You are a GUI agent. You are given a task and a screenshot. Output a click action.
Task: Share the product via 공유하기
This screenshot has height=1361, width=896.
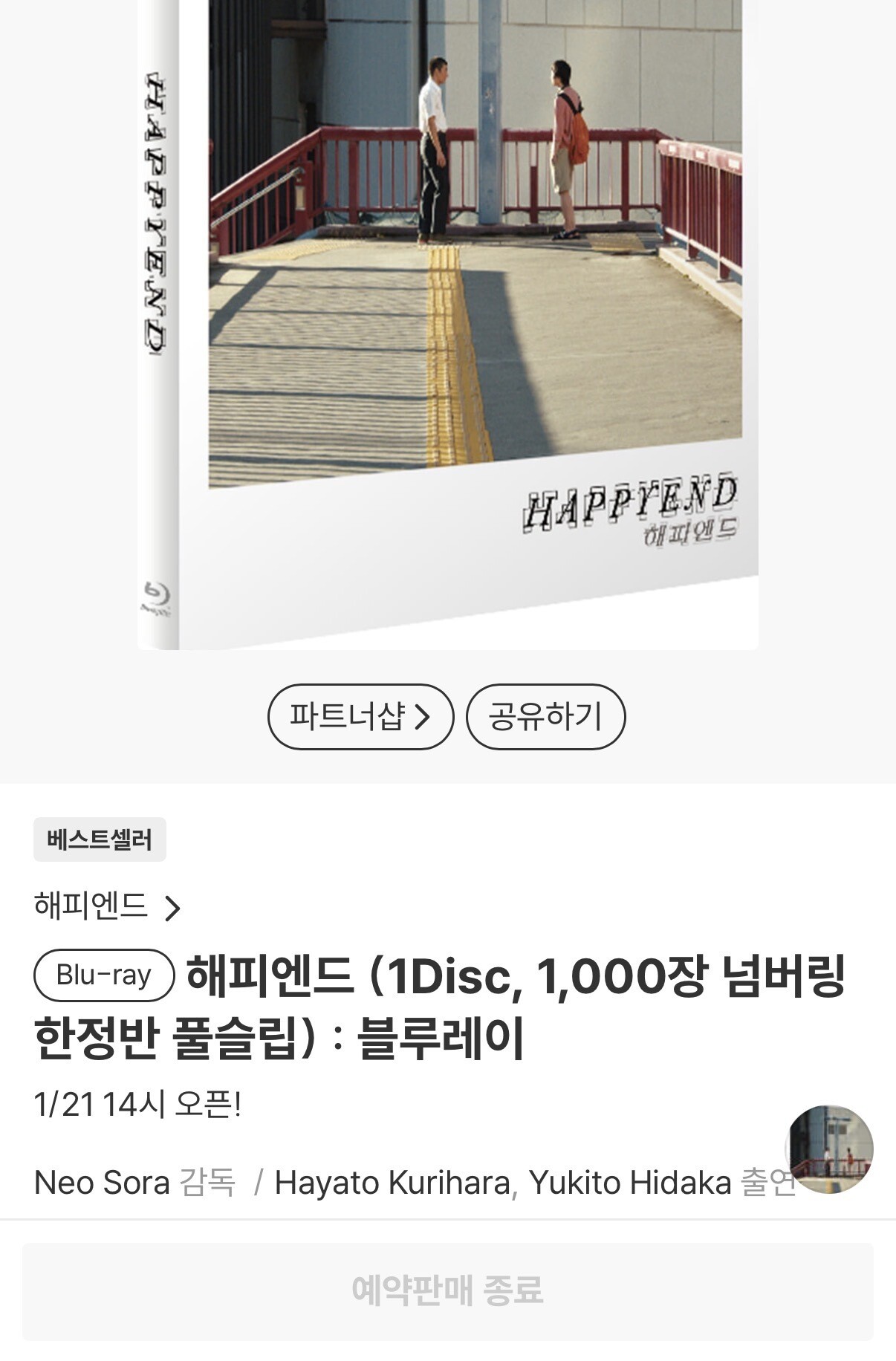545,716
